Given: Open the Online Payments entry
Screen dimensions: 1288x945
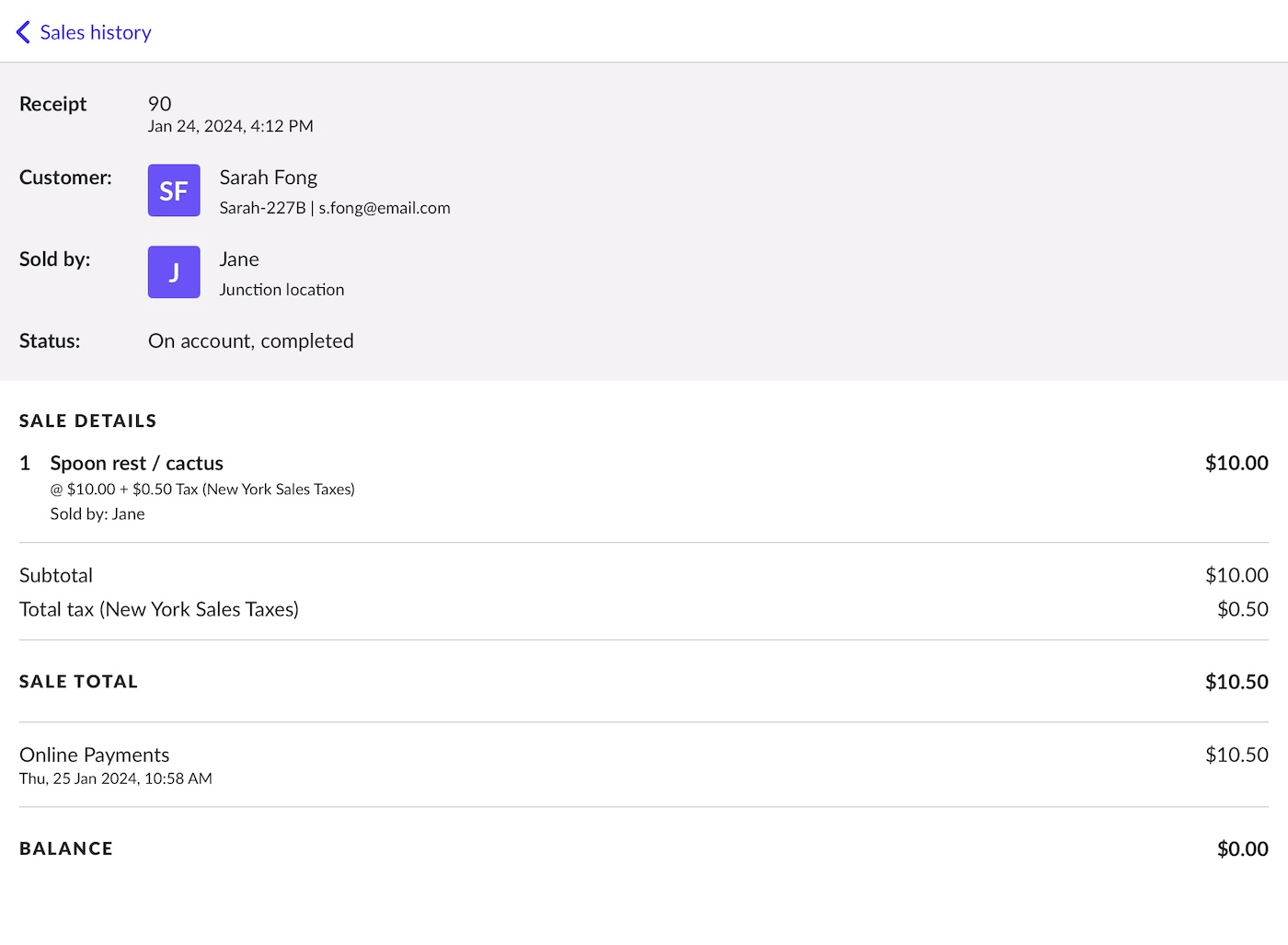Looking at the screenshot, I should click(94, 755).
